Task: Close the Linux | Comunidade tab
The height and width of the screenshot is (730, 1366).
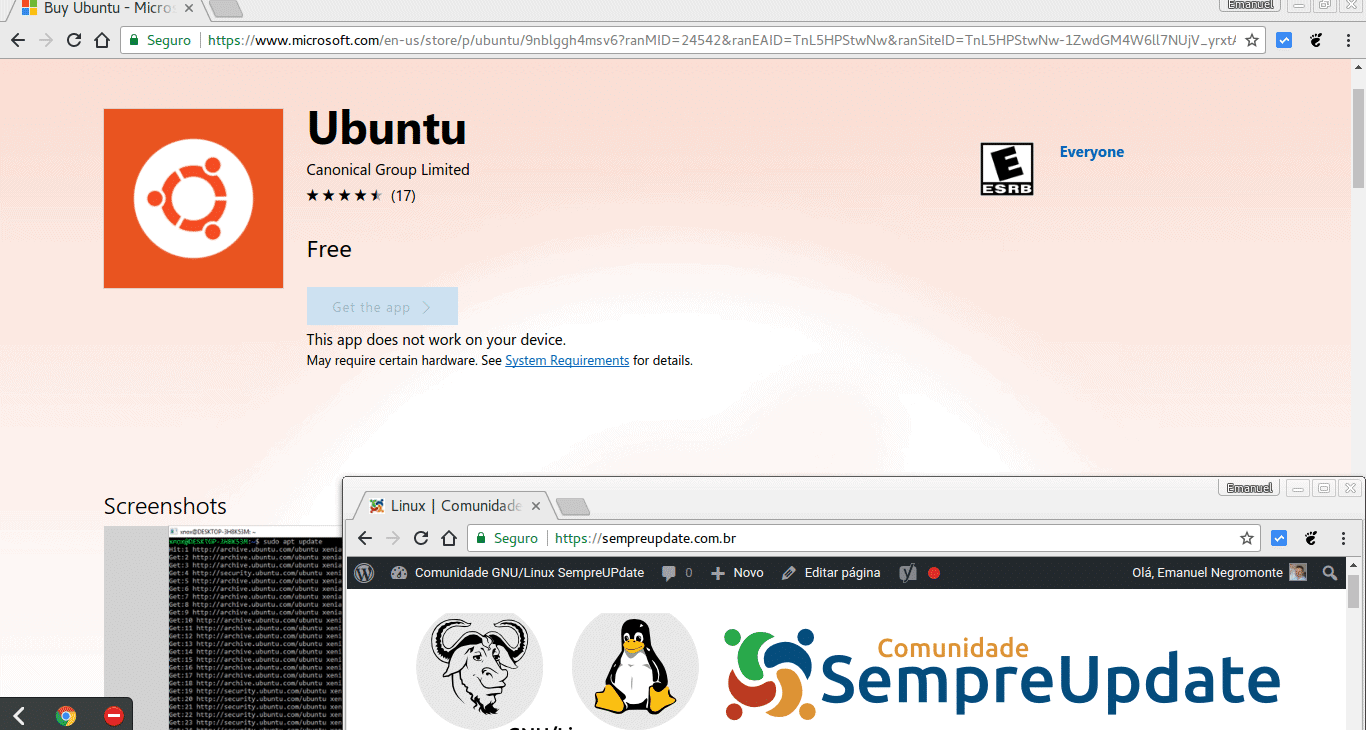Action: (x=536, y=506)
